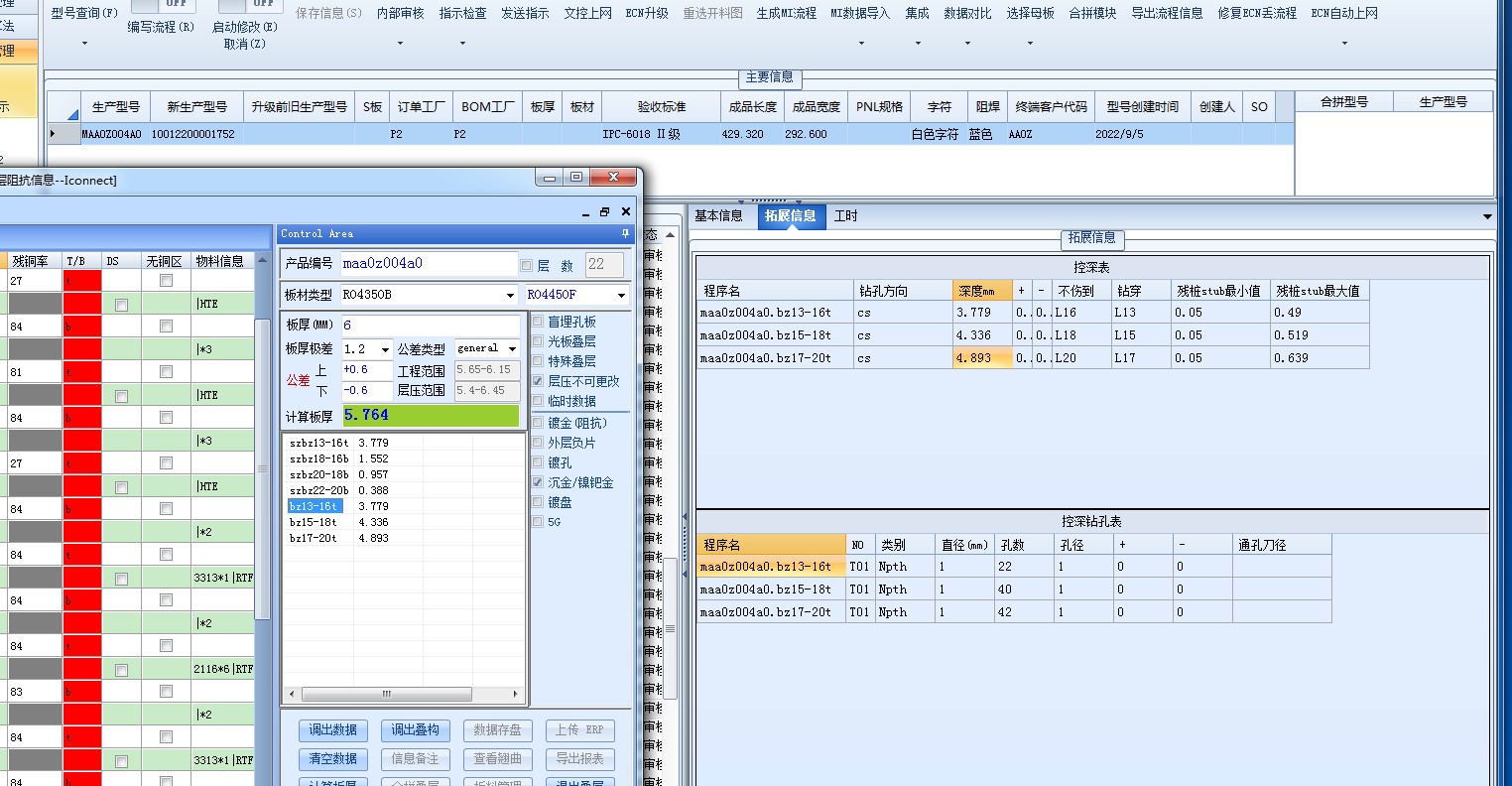Click 调出叠构 button

coord(415,730)
